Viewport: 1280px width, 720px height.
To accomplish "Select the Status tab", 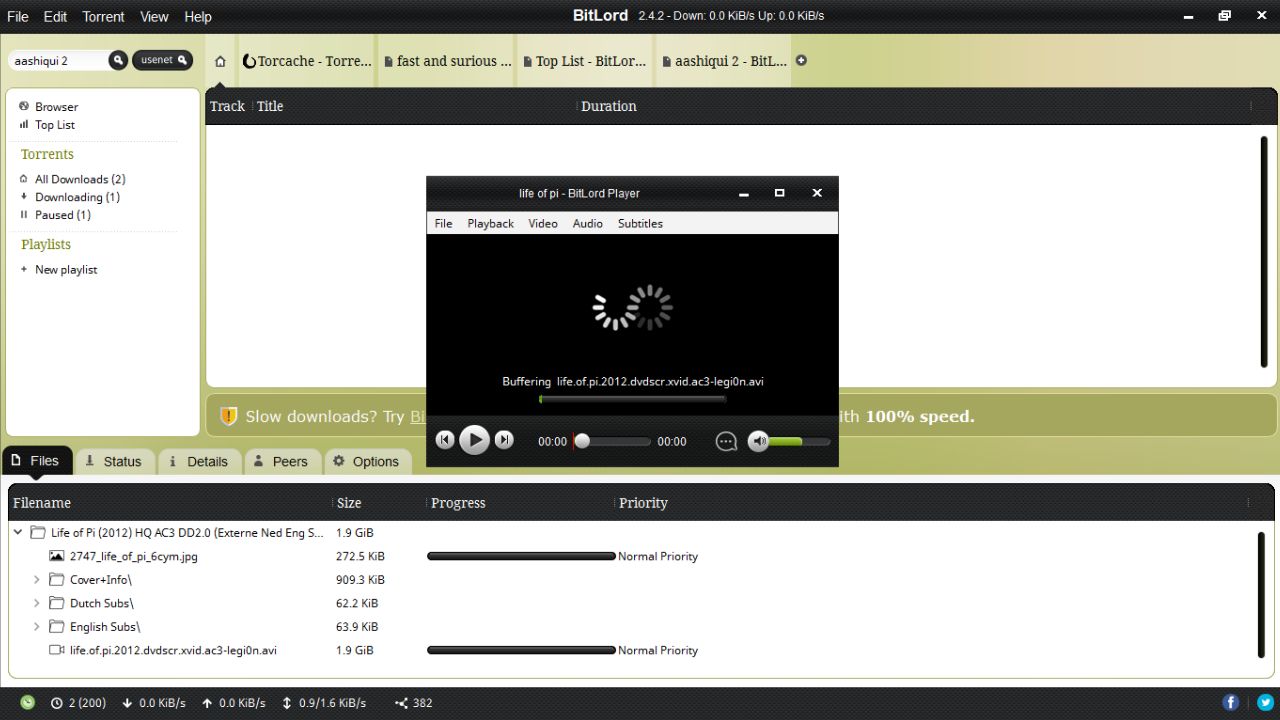I will pyautogui.click(x=113, y=461).
